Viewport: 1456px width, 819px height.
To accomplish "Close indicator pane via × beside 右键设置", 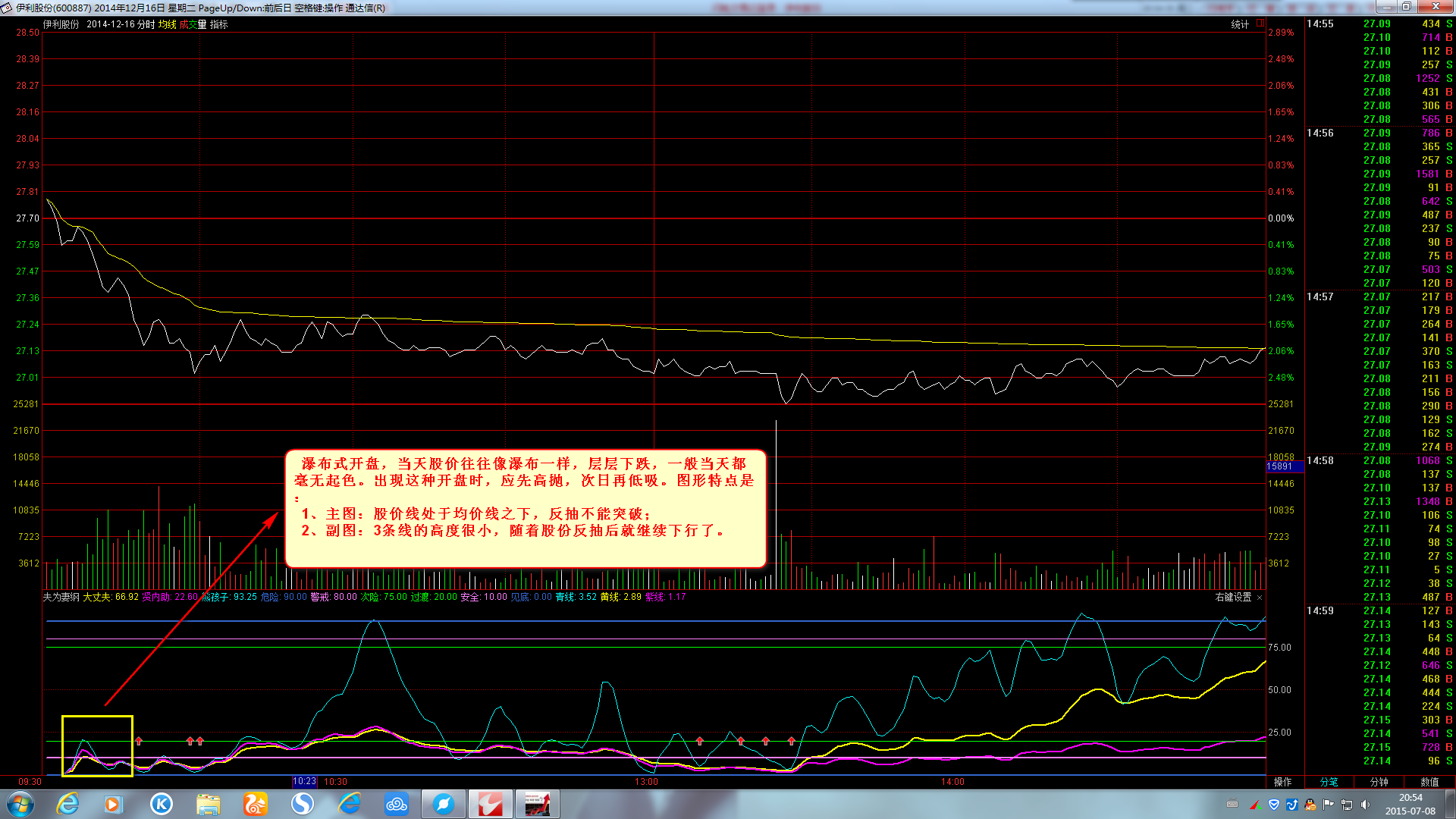I will pyautogui.click(x=1260, y=598).
